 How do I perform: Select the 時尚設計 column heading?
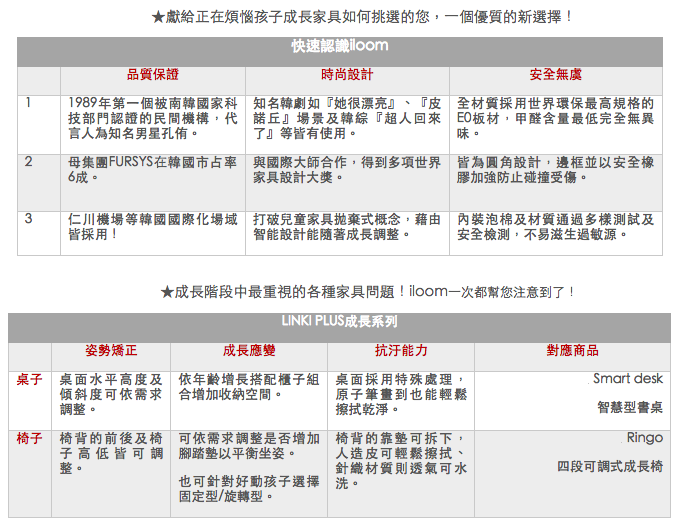tap(347, 74)
